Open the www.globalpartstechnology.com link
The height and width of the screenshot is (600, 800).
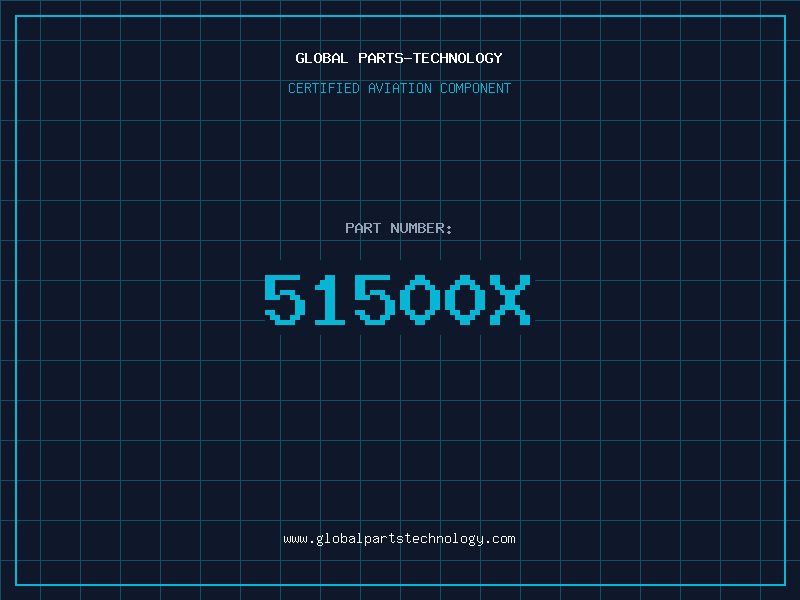(x=399, y=539)
